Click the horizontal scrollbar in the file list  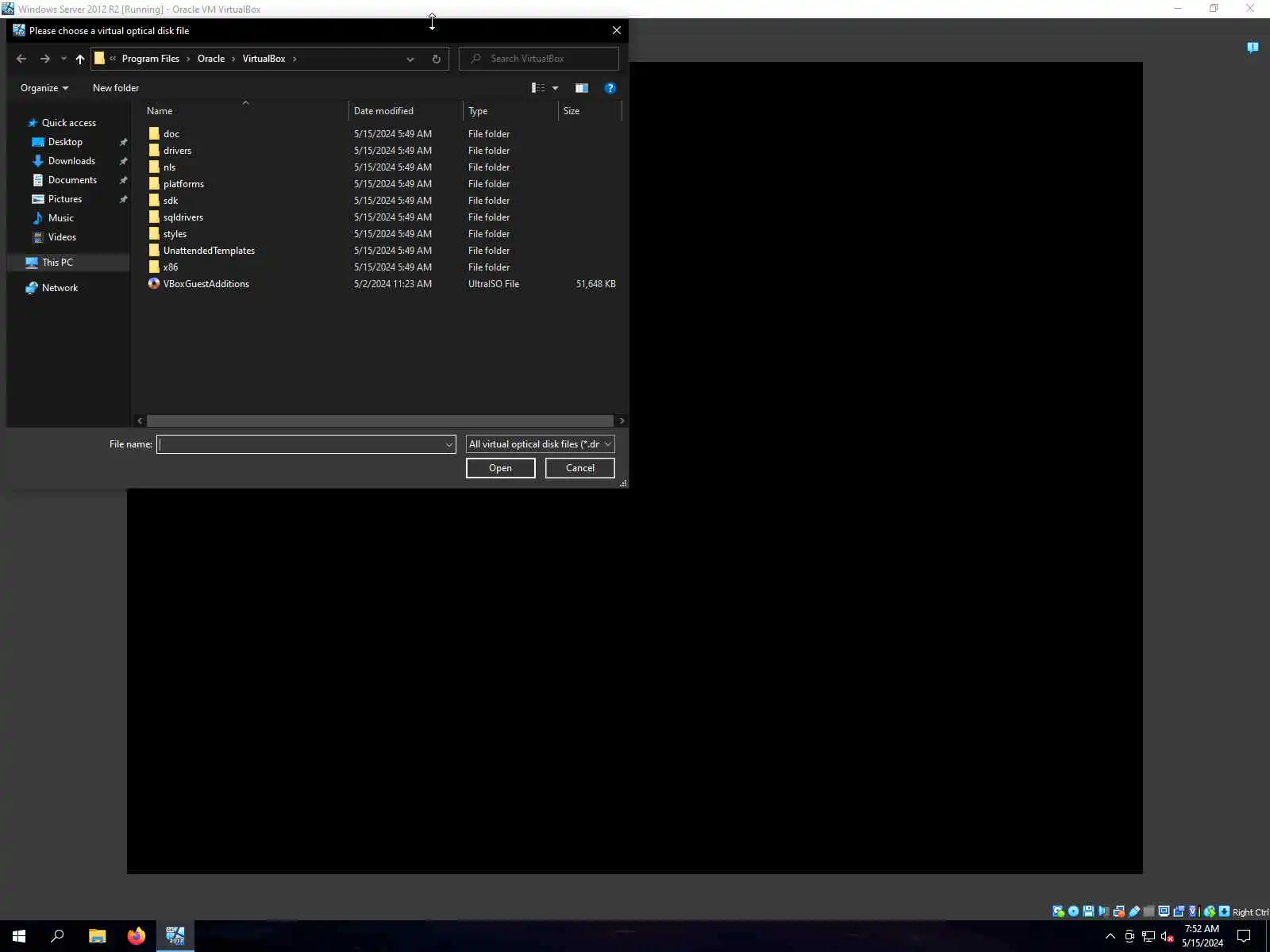tap(380, 420)
